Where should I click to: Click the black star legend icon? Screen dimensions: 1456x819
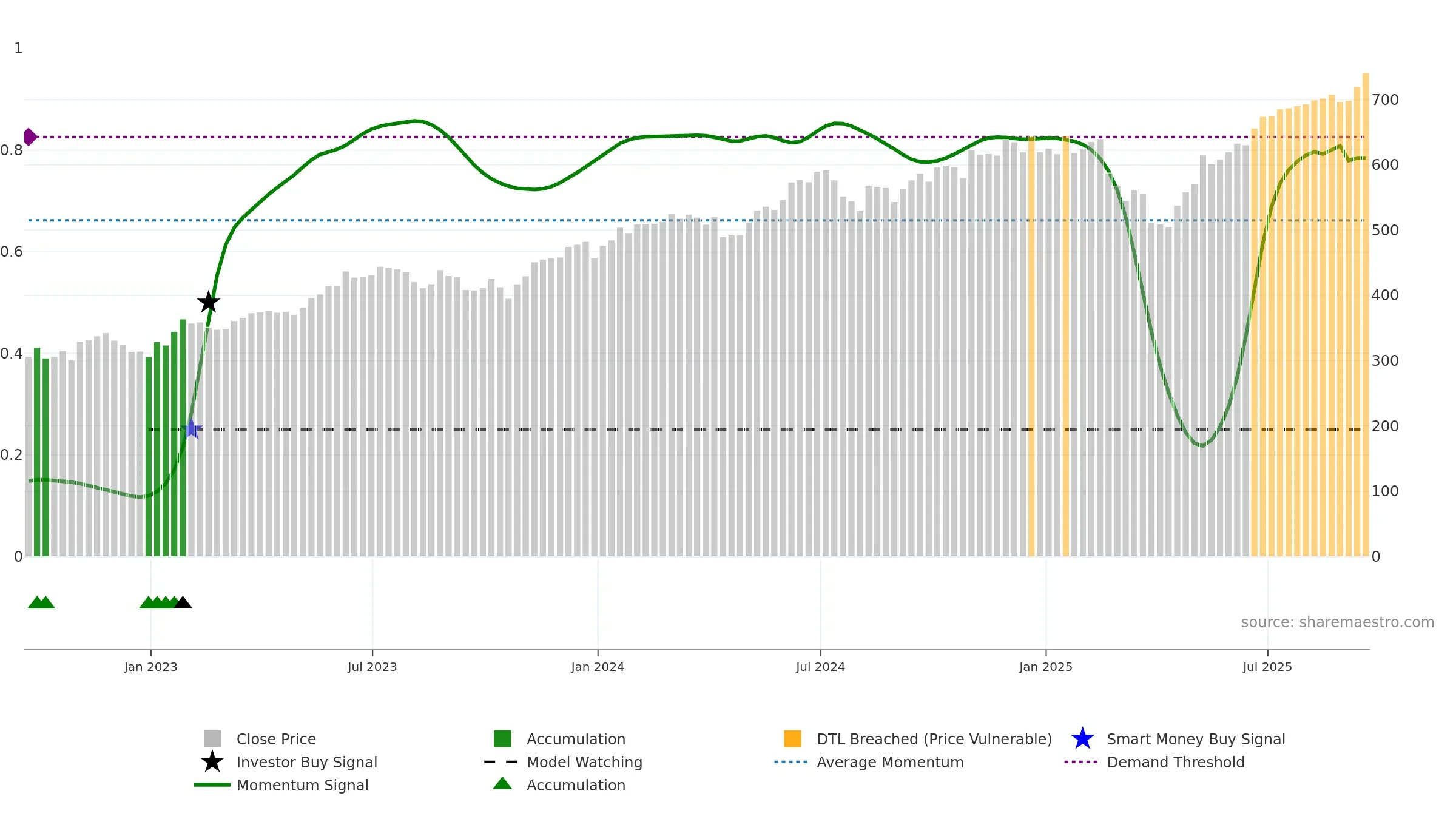[212, 761]
